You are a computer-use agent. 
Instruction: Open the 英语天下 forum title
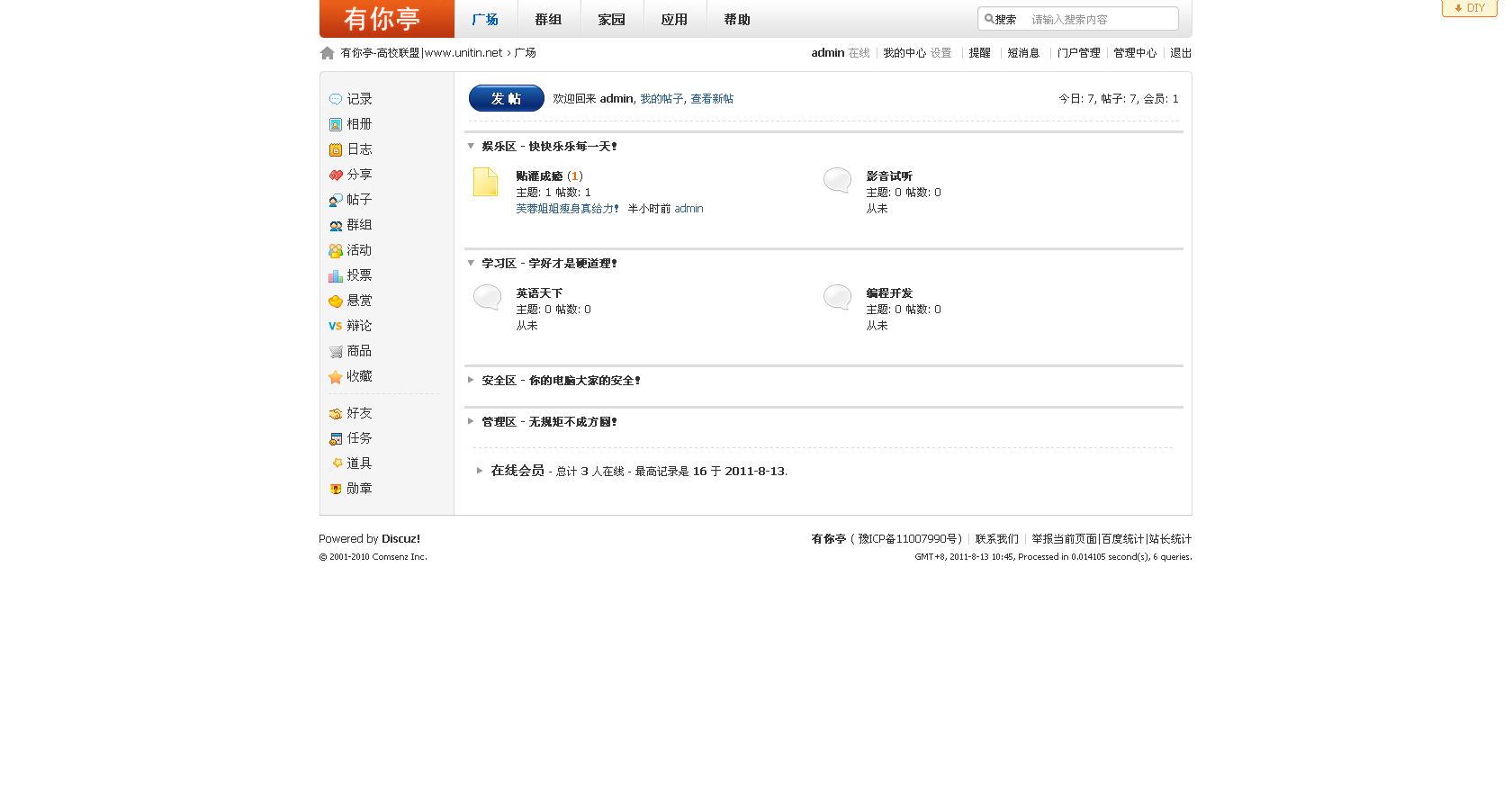pyautogui.click(x=539, y=293)
